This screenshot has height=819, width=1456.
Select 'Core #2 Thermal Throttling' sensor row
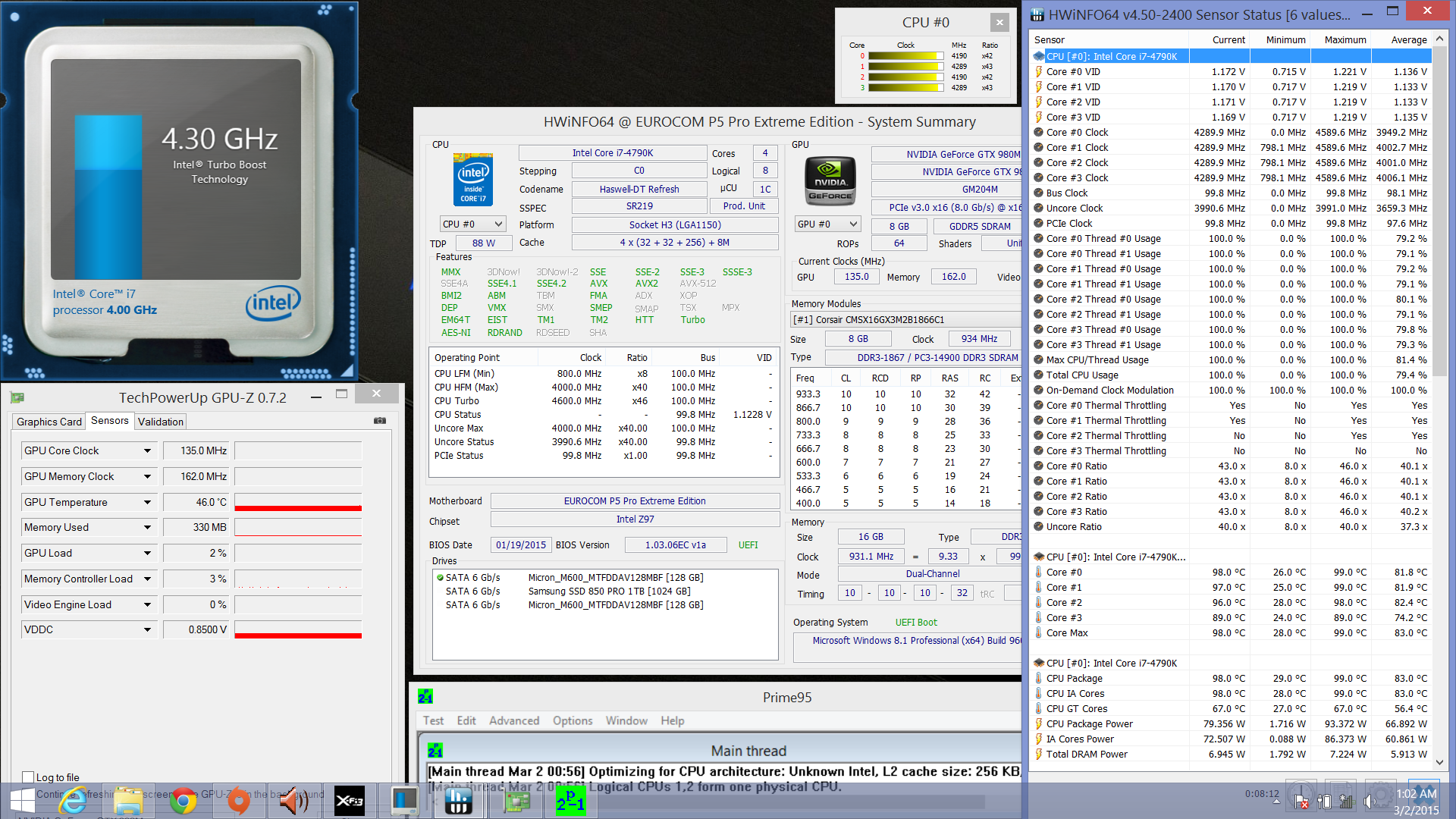tap(1231, 435)
